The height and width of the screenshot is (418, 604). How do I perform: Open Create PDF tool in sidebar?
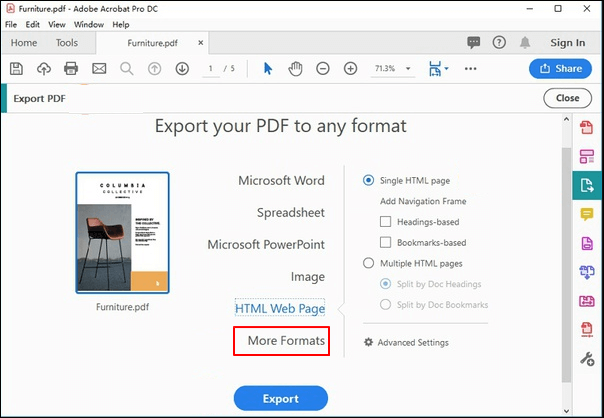coord(587,128)
